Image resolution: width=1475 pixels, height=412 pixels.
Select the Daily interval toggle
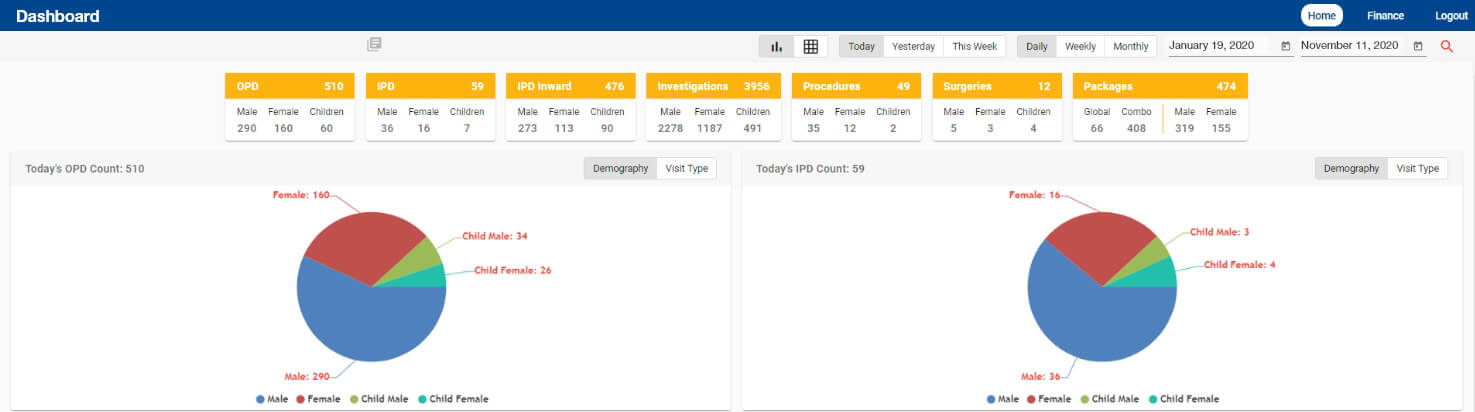tap(1037, 46)
